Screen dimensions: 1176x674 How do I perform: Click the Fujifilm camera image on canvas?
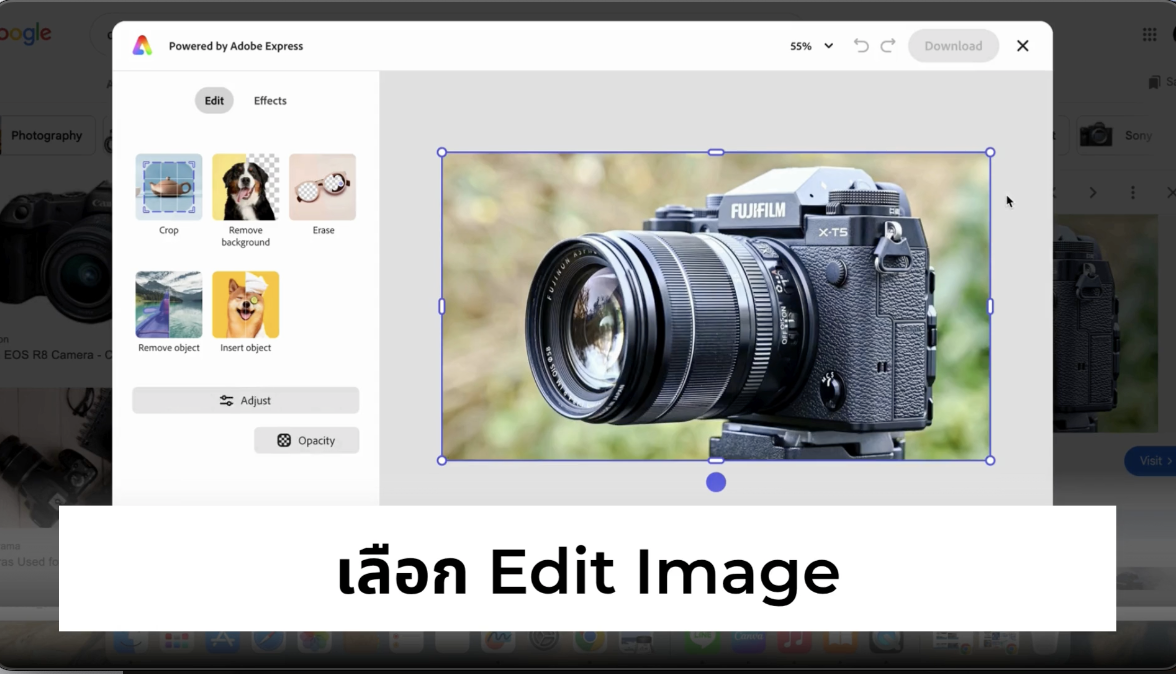(x=716, y=306)
